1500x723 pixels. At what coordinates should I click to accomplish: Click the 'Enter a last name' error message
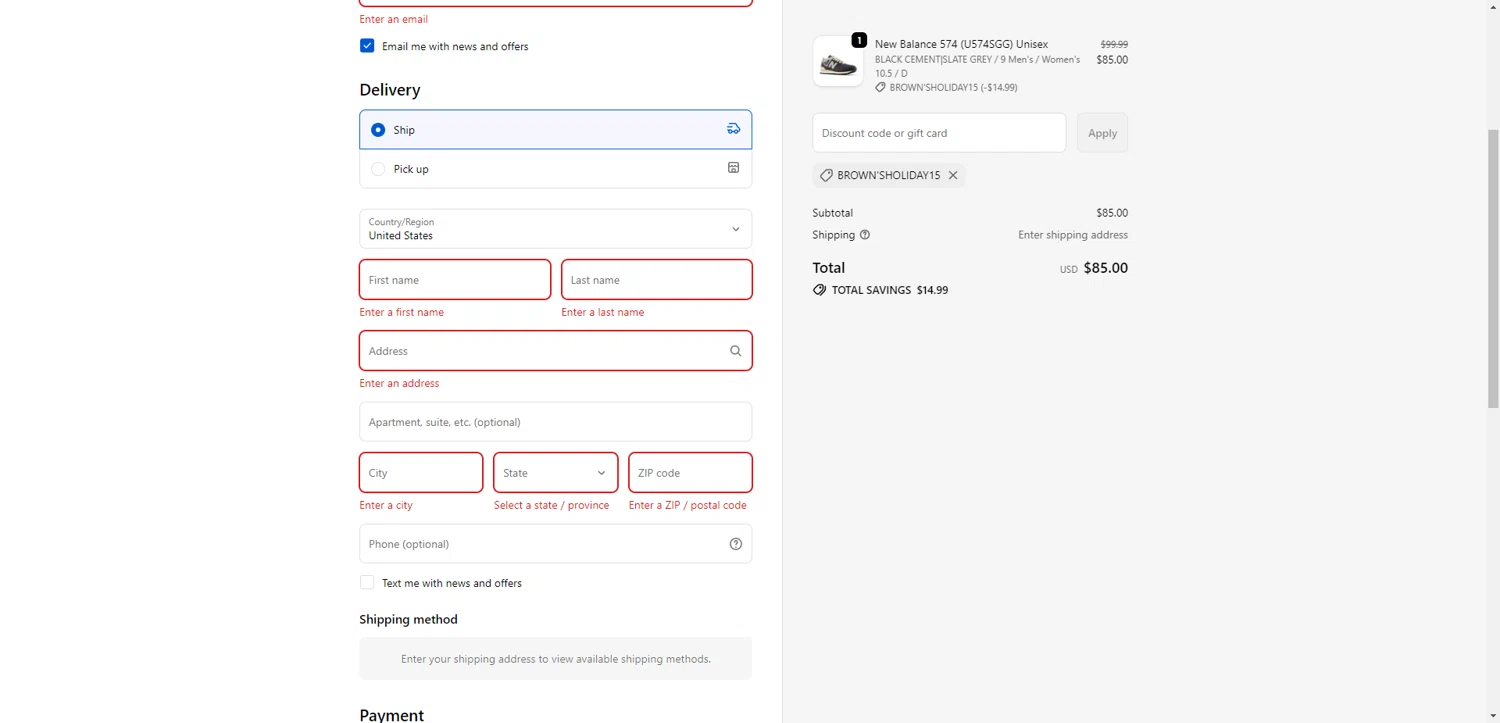pyautogui.click(x=603, y=312)
